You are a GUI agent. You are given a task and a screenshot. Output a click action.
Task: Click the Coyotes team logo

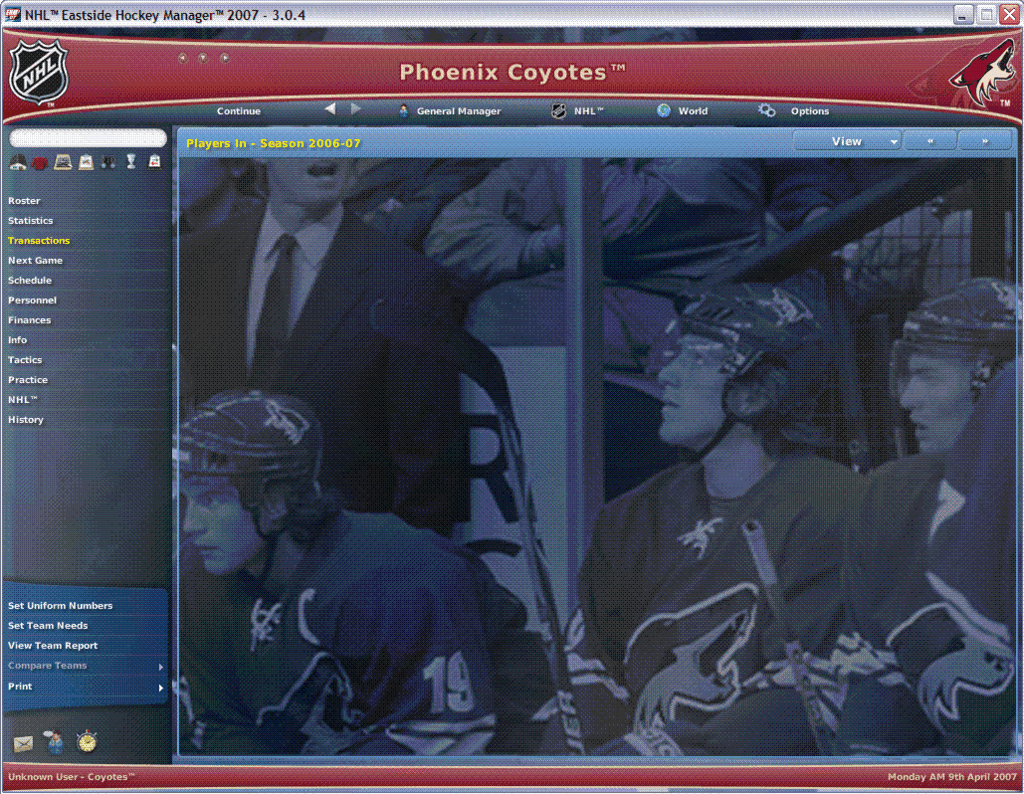point(982,72)
